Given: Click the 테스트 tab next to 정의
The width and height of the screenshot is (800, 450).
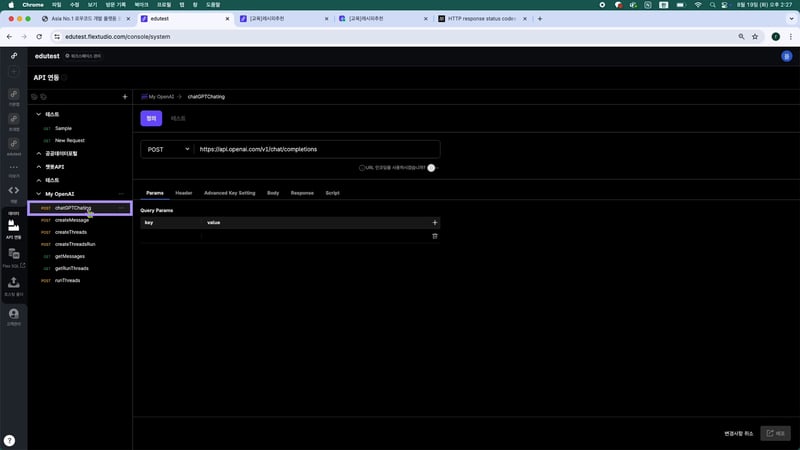Looking at the screenshot, I should (x=179, y=118).
